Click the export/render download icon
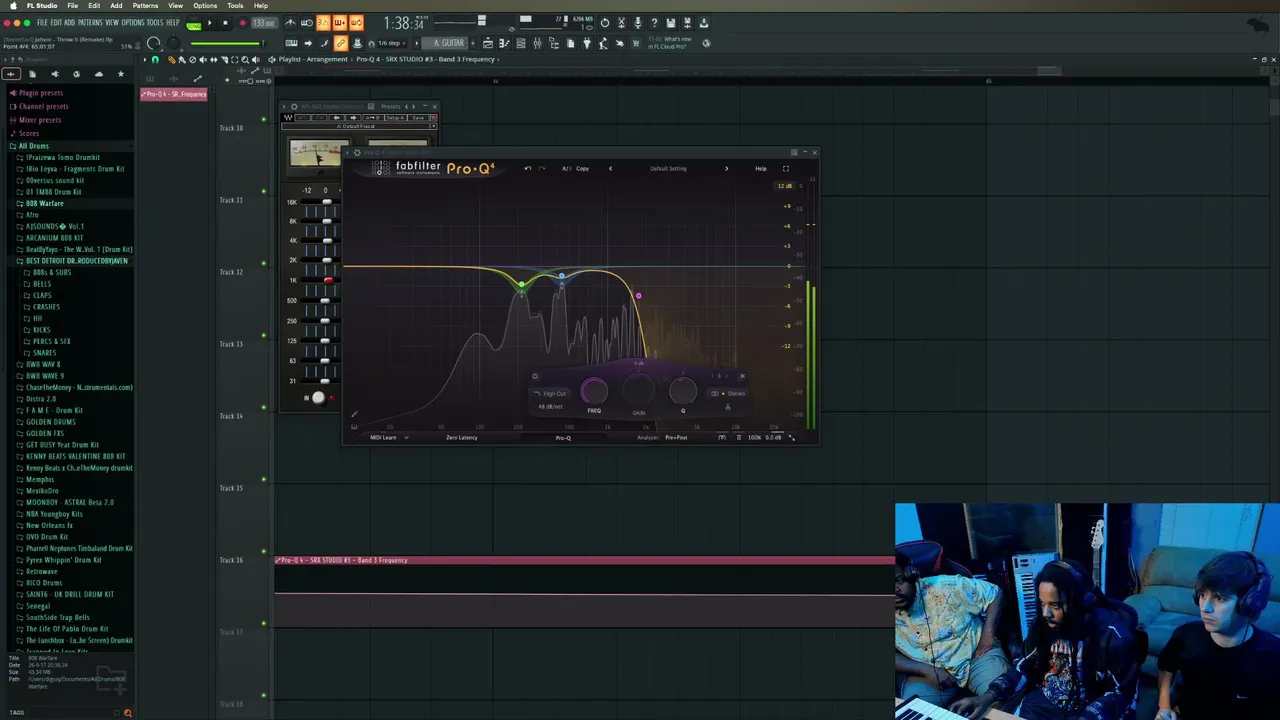 (x=703, y=23)
